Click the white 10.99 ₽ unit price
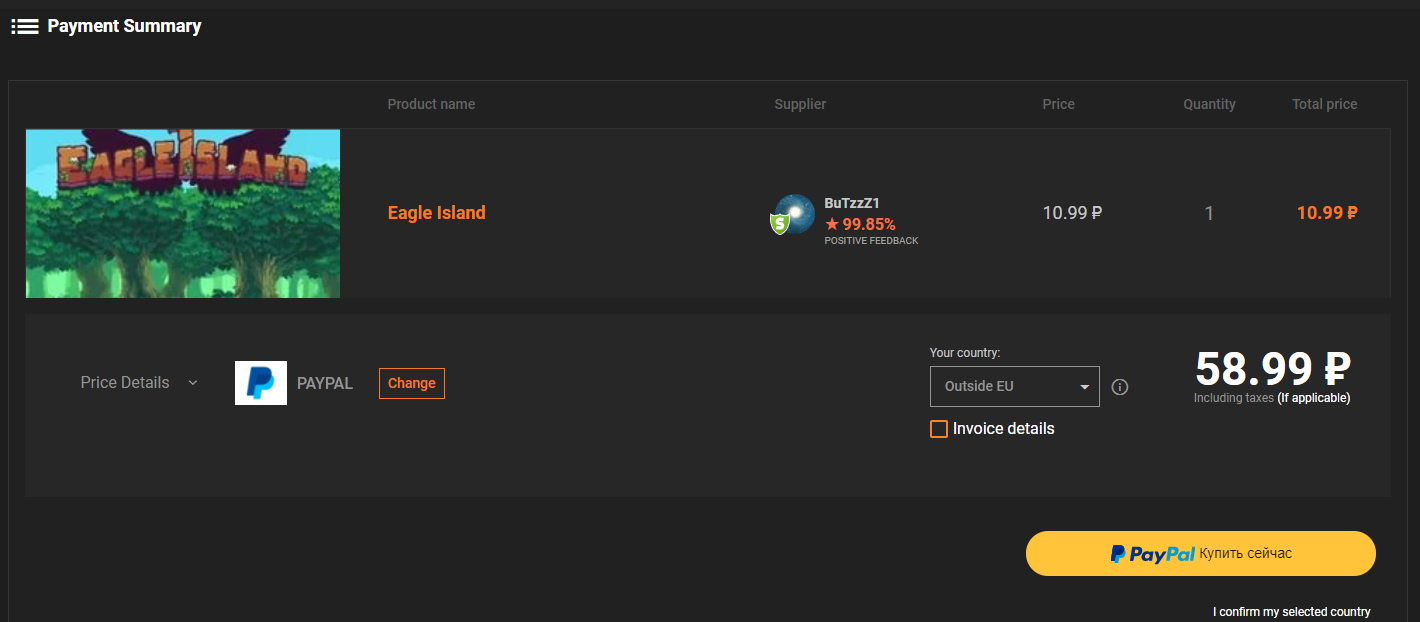Image resolution: width=1420 pixels, height=622 pixels. pos(1072,213)
